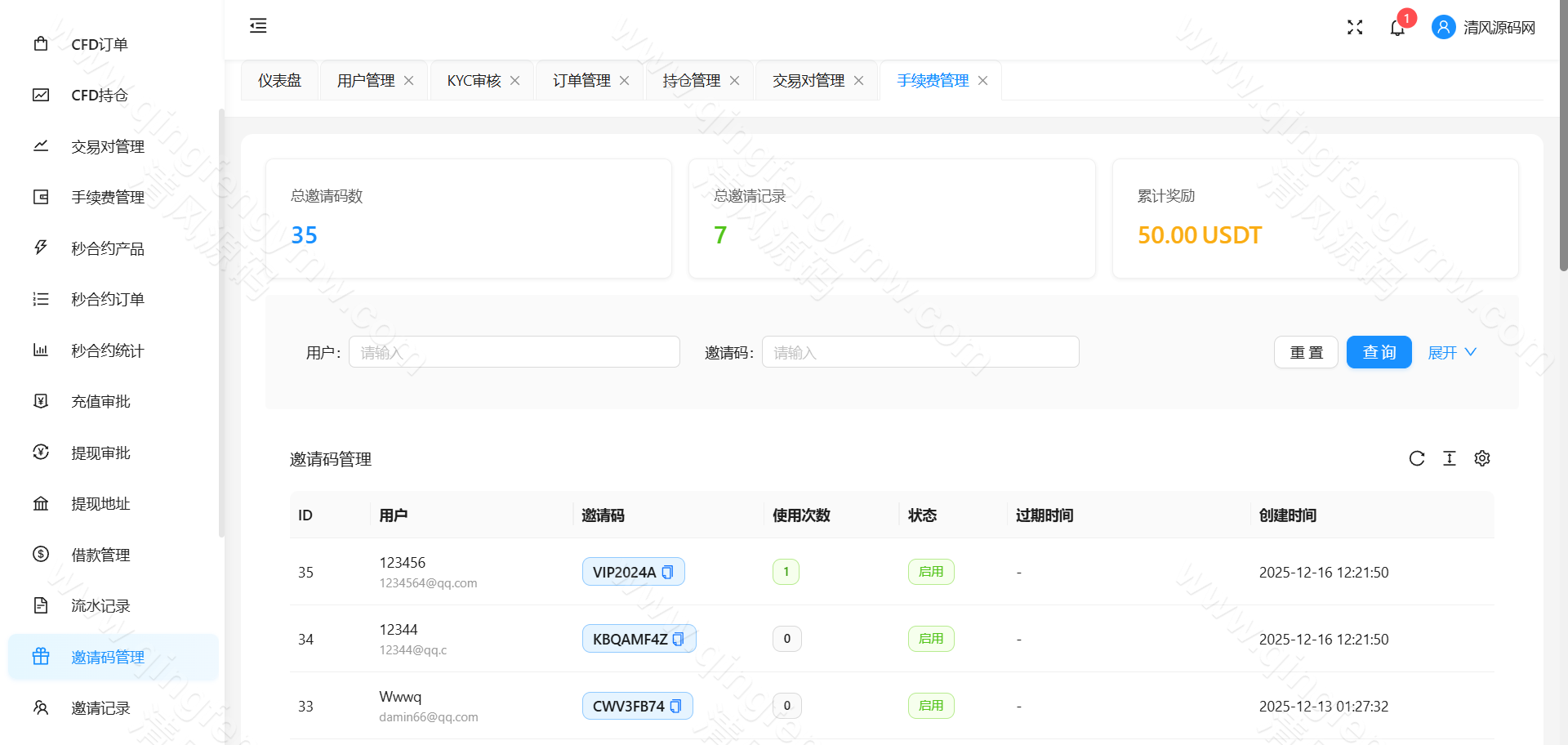Open 秒合约产品 from the sidebar
The image size is (1568, 745).
(x=107, y=248)
